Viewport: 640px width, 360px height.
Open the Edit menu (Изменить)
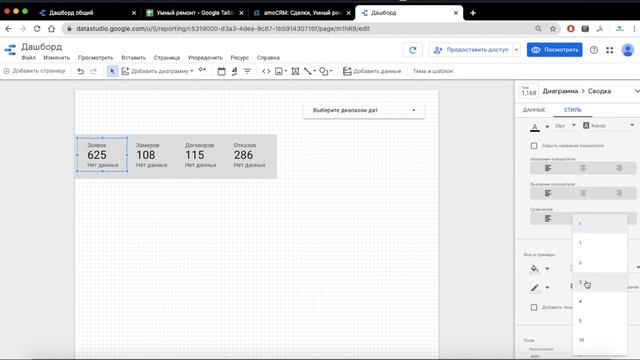tap(57, 58)
